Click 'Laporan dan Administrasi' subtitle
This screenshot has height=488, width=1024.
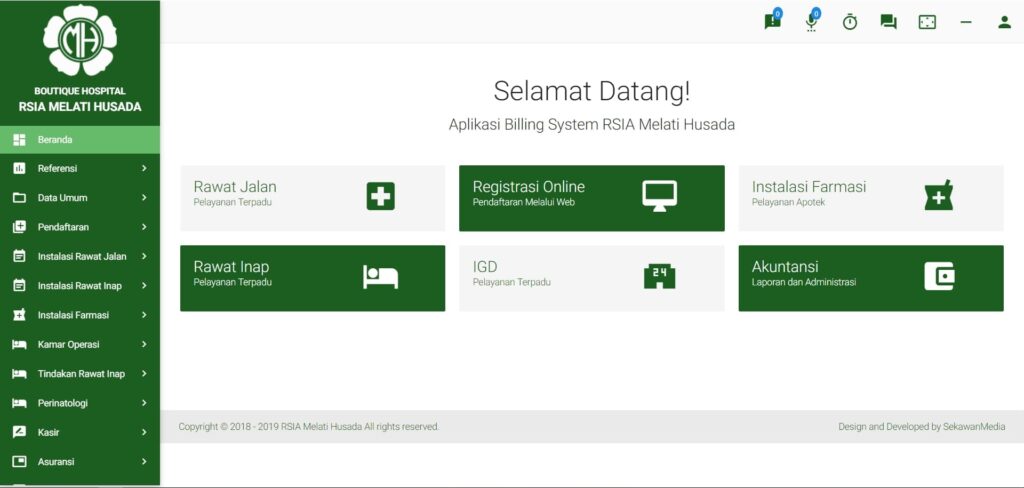coord(804,282)
